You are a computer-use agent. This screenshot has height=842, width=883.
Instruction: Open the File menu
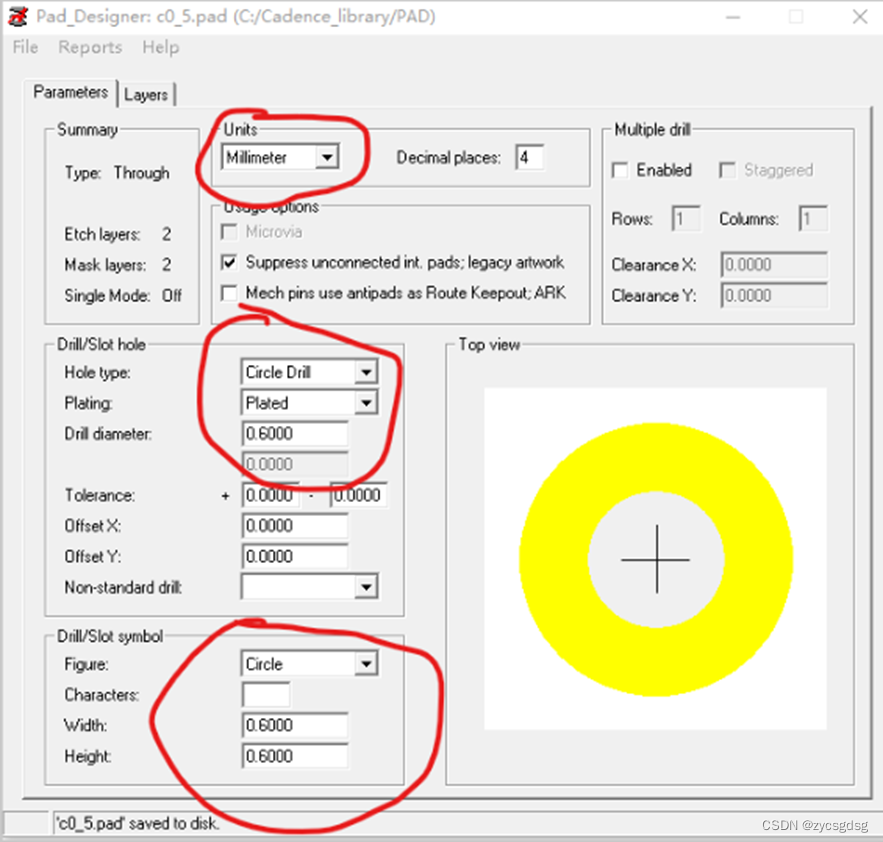coord(25,47)
